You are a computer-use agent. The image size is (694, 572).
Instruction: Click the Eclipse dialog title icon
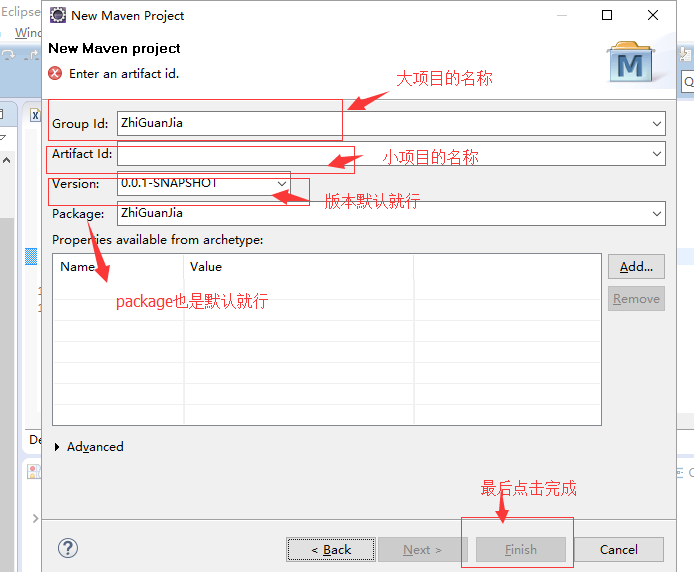(x=58, y=15)
